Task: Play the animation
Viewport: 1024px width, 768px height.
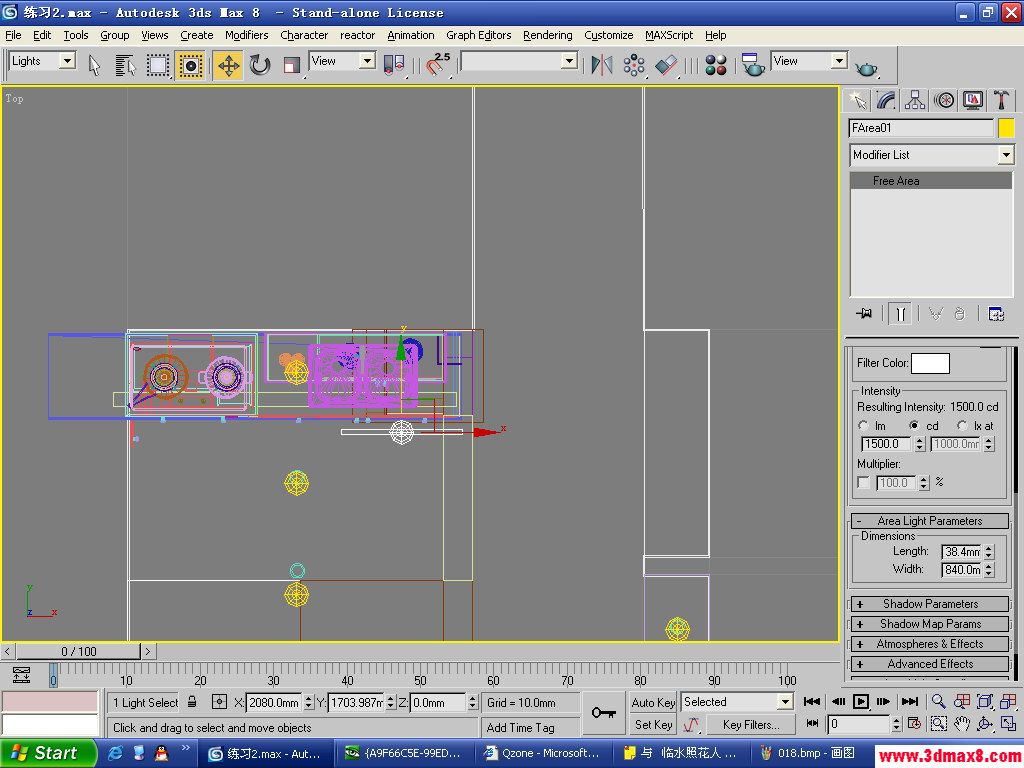Action: 861,702
